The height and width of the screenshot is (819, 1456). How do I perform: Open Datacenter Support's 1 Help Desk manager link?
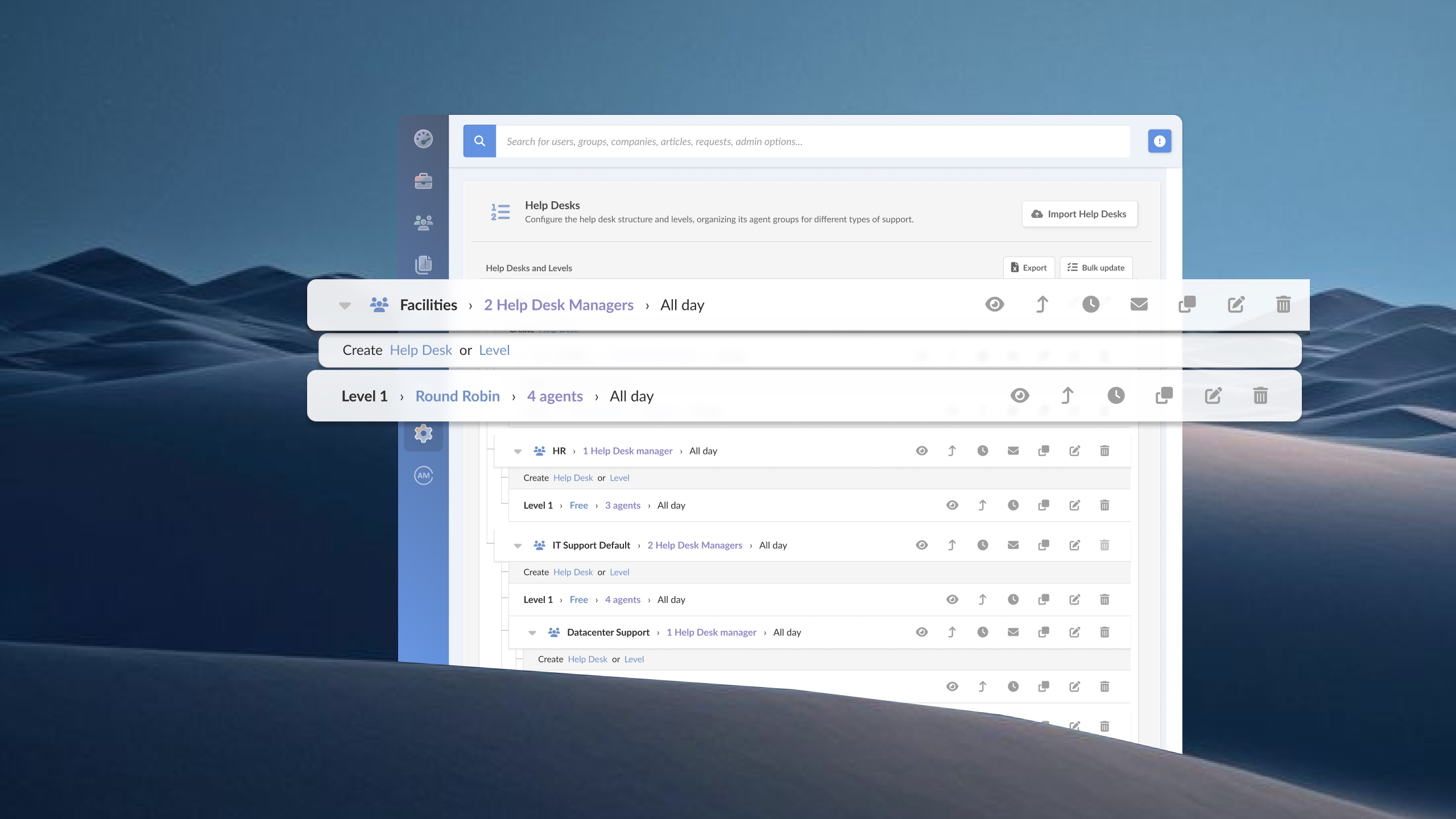(x=711, y=632)
